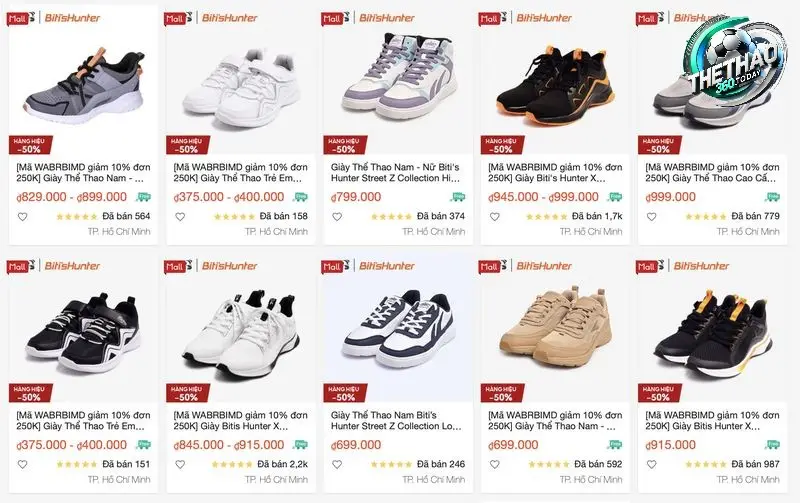800x503 pixels.
Task: Like the black-orange shoe sold 1,7k
Action: (x=494, y=217)
